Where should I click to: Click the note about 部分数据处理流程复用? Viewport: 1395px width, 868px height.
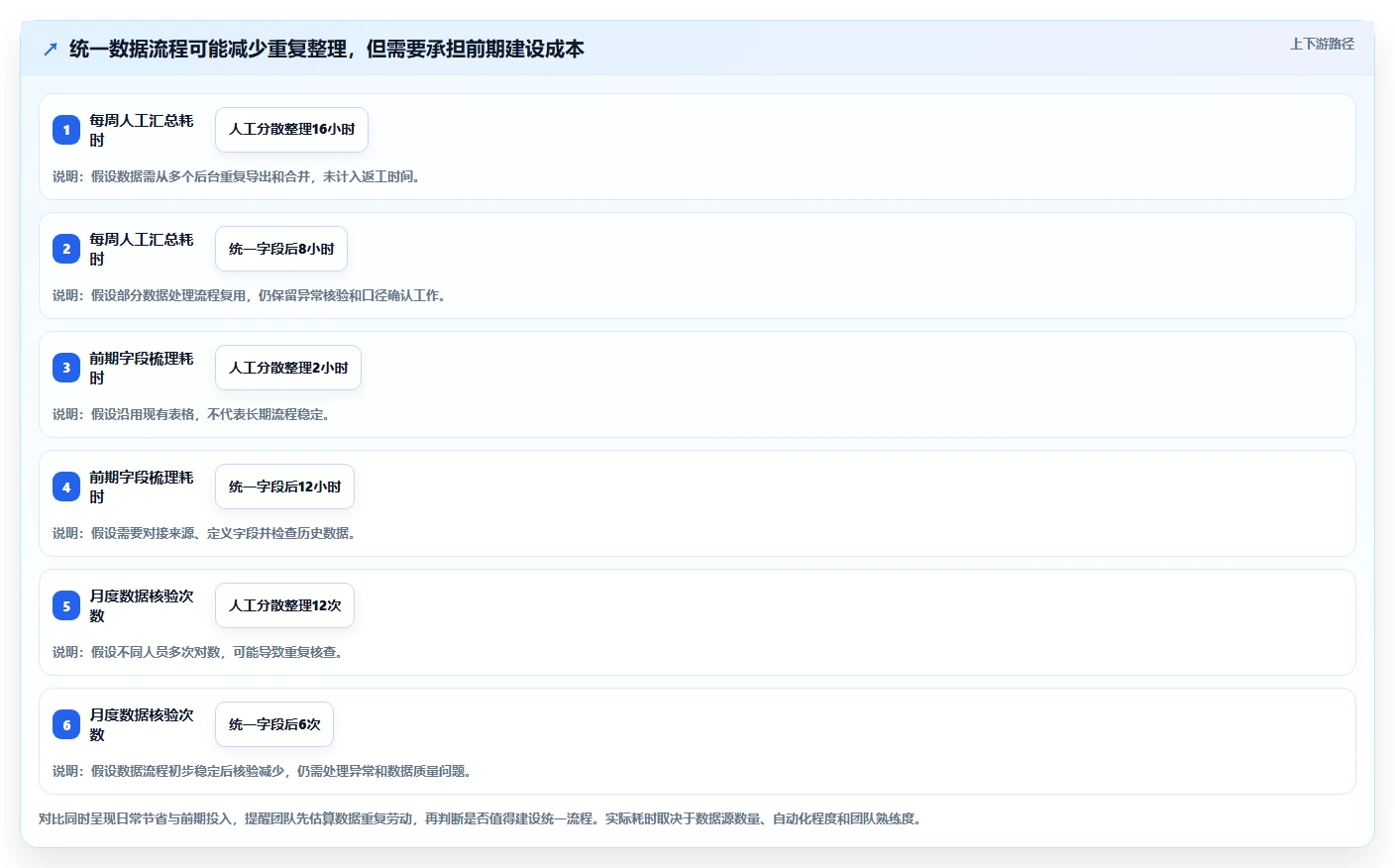pyautogui.click(x=252, y=295)
